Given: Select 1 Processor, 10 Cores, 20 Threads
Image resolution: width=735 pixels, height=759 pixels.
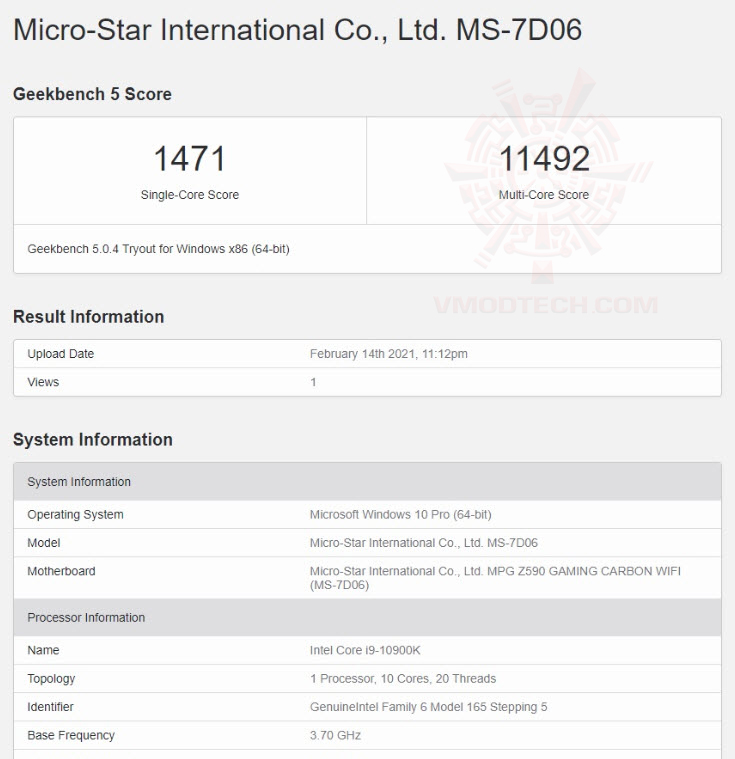Looking at the screenshot, I should [x=403, y=679].
